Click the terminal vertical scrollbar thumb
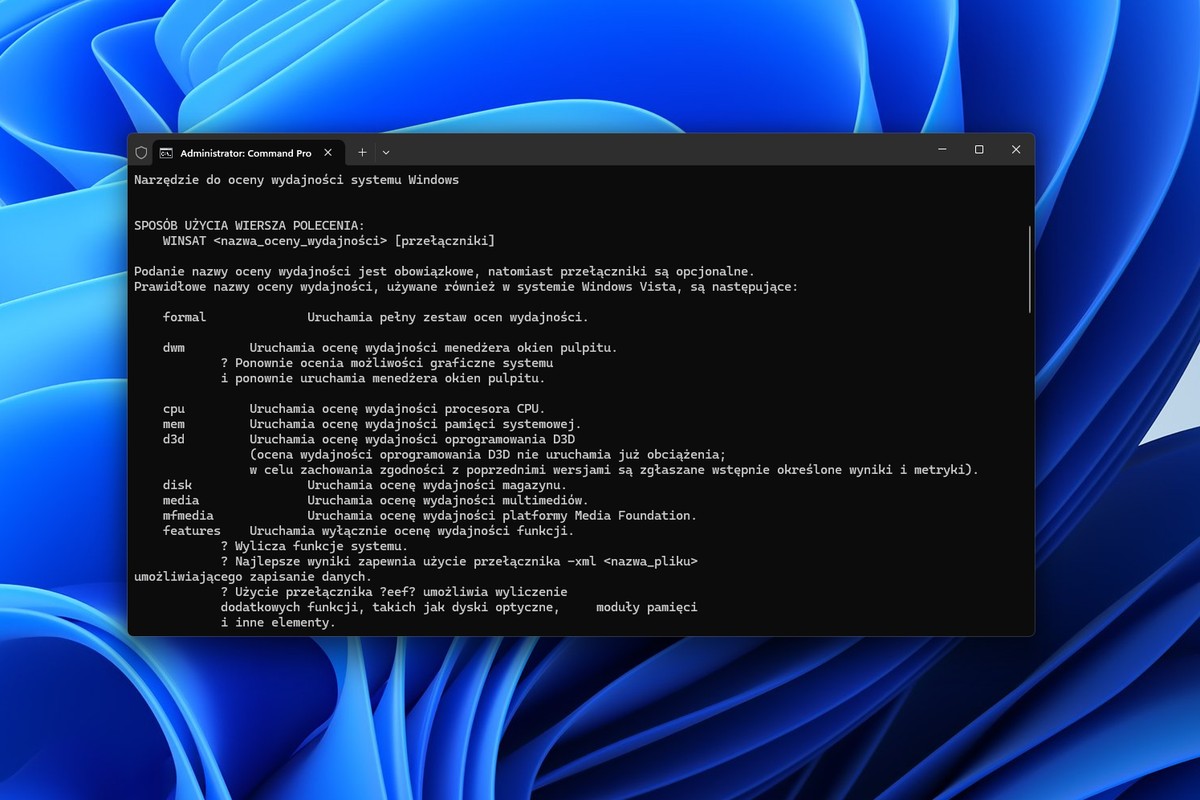Screen dimensions: 1200x800 tap(1029, 270)
